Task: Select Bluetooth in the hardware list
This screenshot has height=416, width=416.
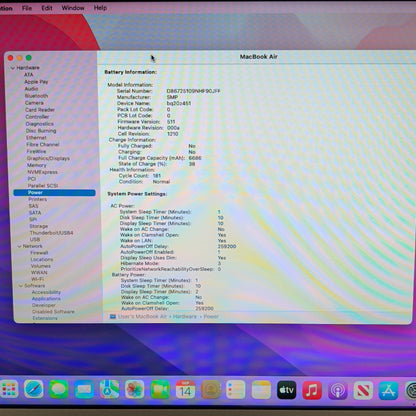Action: (36, 96)
